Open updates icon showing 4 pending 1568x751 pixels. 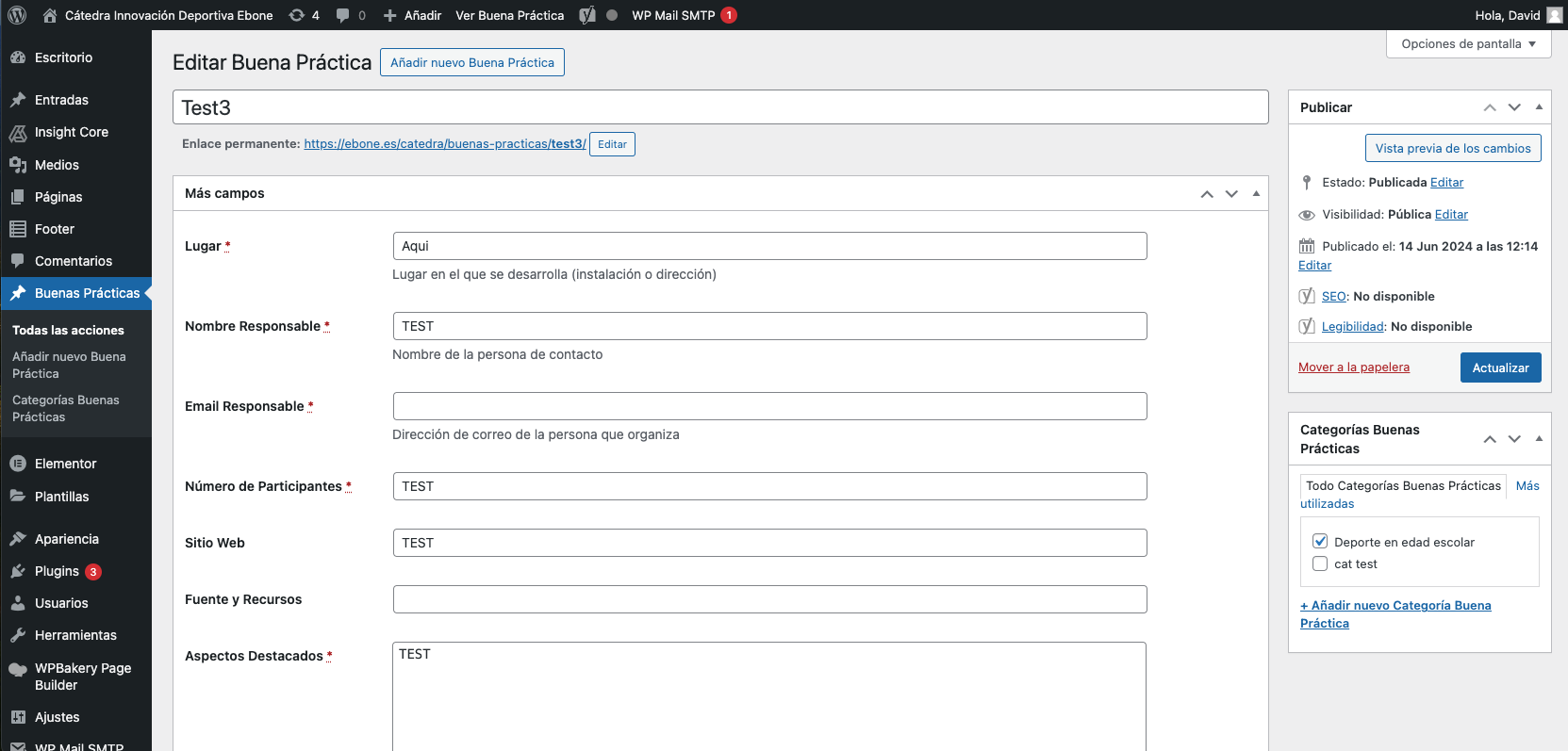[x=304, y=15]
